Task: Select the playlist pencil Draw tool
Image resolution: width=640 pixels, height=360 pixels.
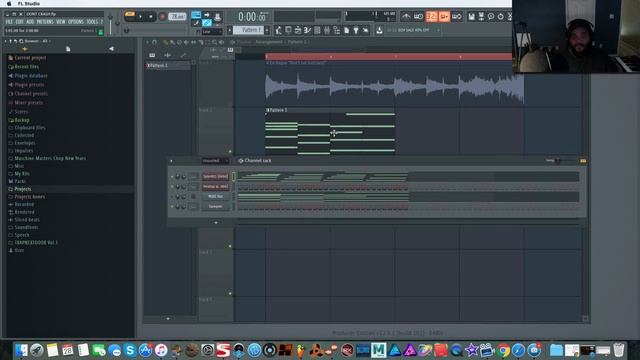Action: coord(165,42)
